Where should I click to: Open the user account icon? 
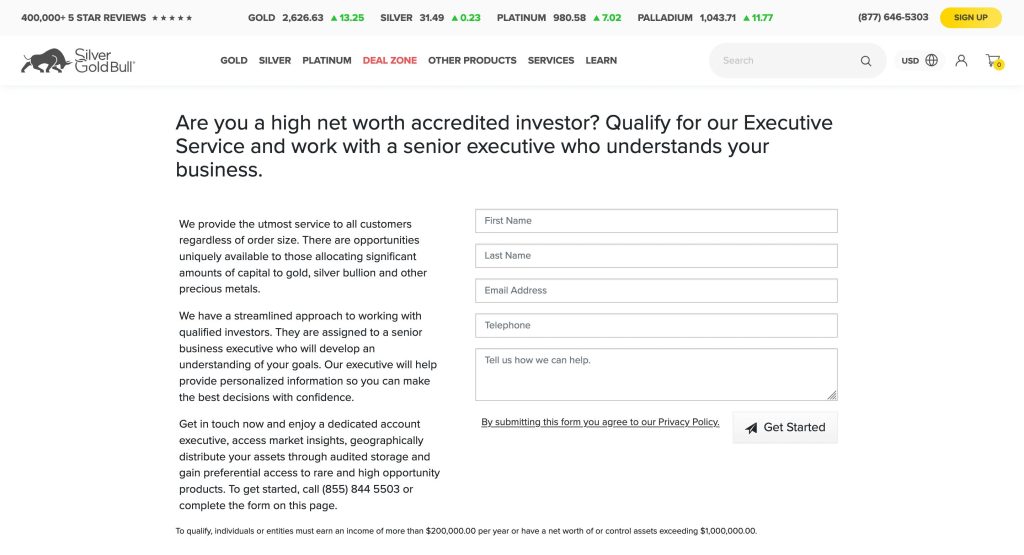961,61
